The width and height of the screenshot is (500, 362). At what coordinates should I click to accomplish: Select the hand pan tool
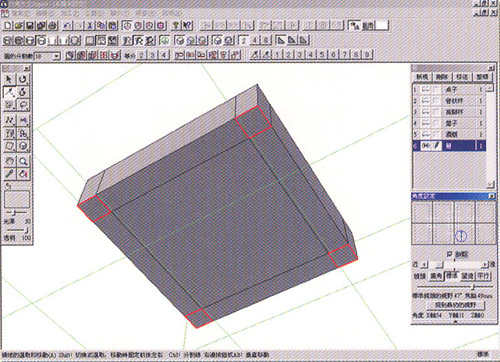[9, 161]
